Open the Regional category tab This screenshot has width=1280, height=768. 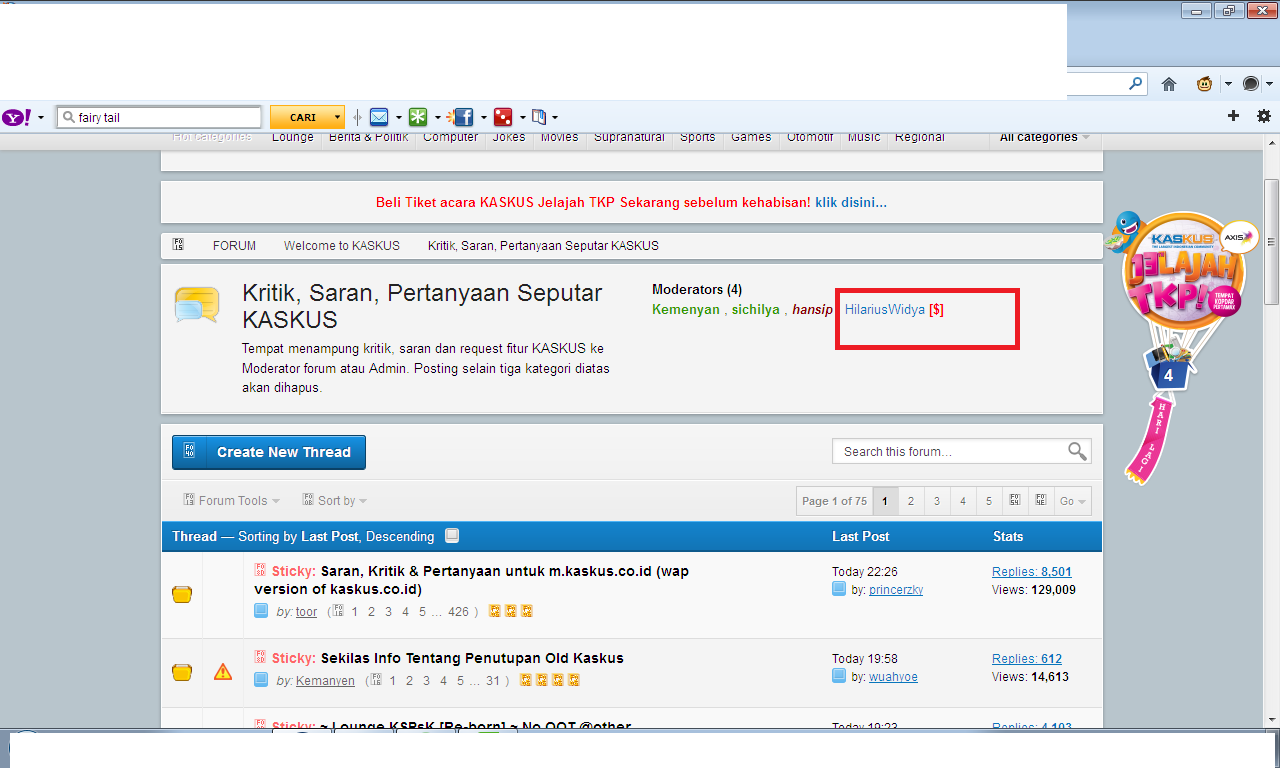click(920, 137)
